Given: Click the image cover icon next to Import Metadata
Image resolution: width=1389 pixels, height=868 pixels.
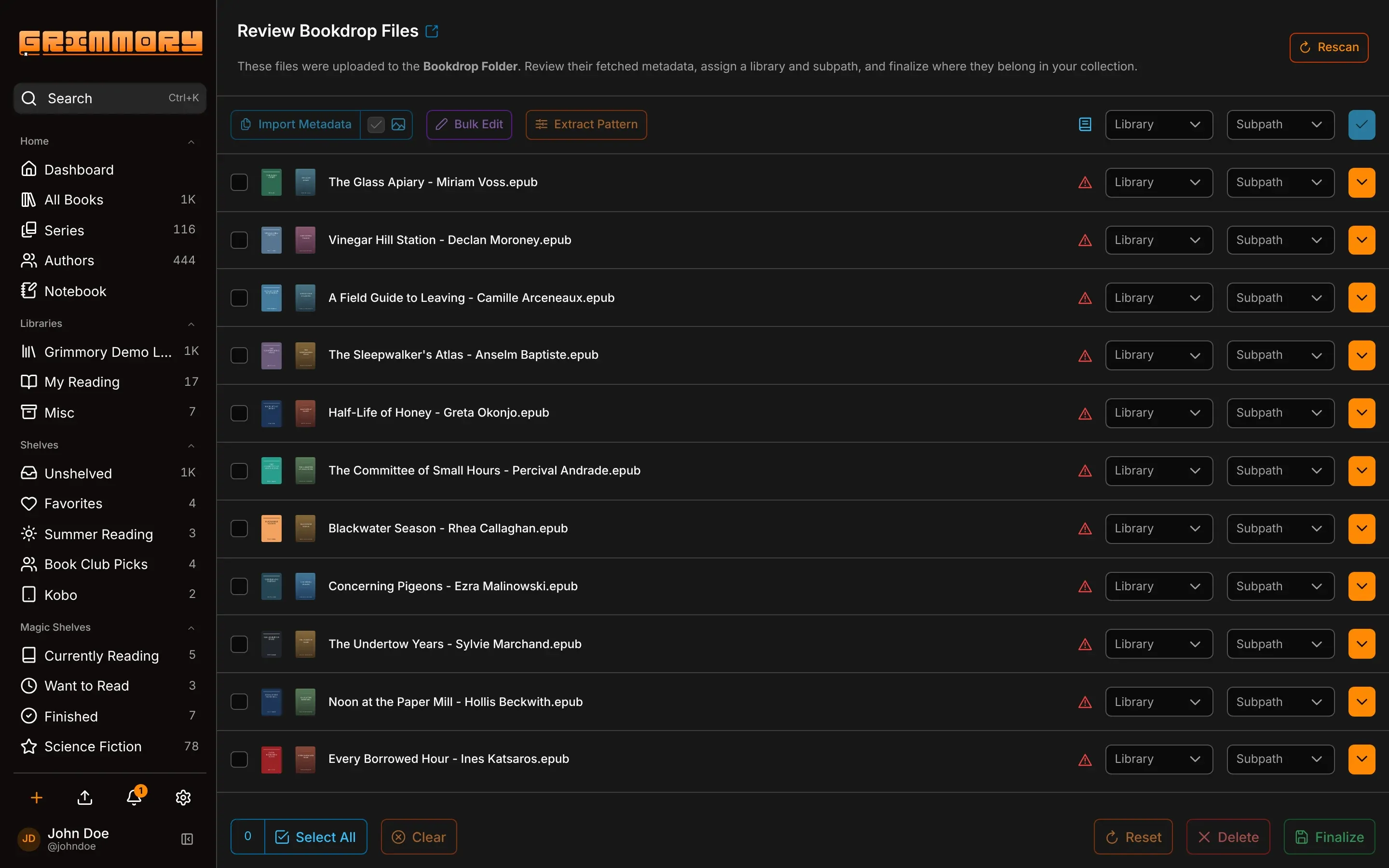Looking at the screenshot, I should (398, 124).
